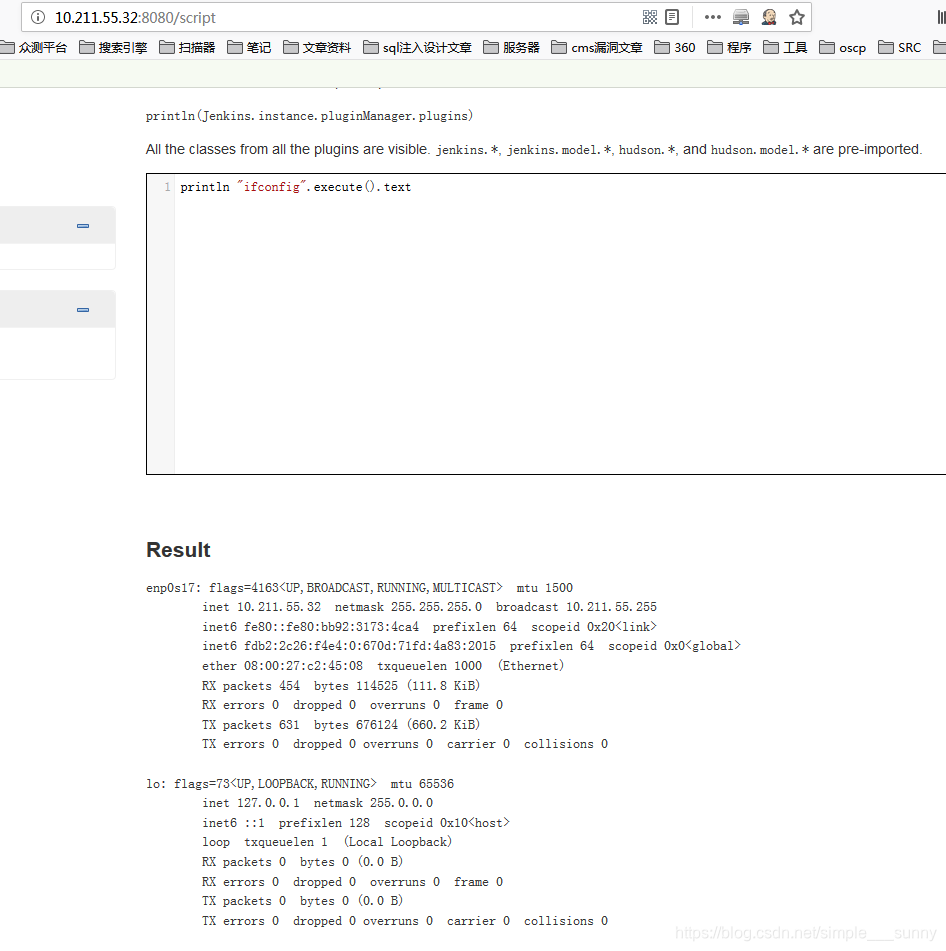This screenshot has height=951, width=946.
Task: Open the library icon at toolbar edge
Action: (x=941, y=17)
